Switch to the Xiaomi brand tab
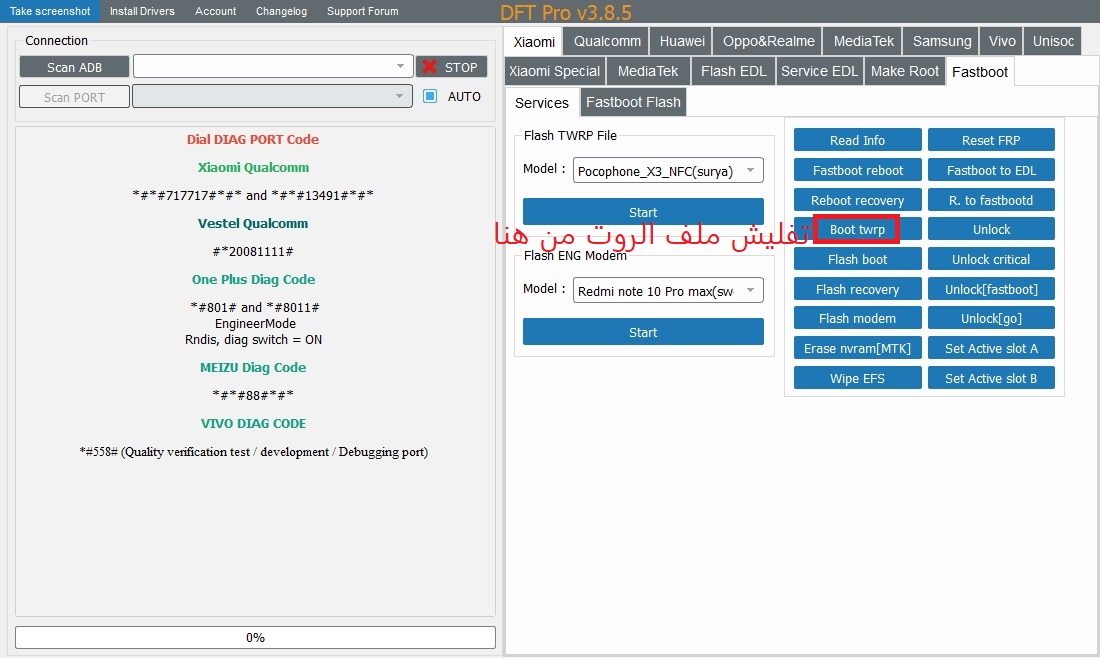Viewport: 1100px width, 658px height. click(x=534, y=41)
